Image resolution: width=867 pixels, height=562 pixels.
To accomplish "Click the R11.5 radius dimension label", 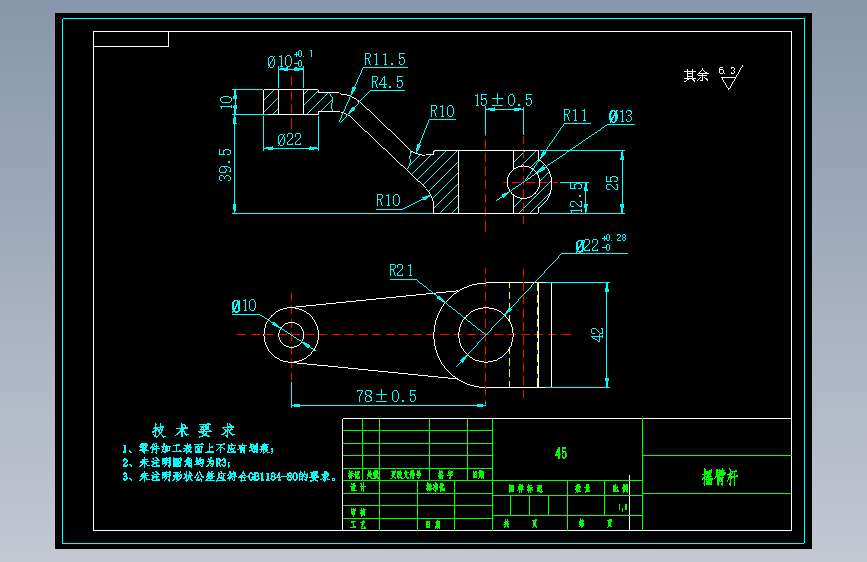I will pyautogui.click(x=385, y=59).
